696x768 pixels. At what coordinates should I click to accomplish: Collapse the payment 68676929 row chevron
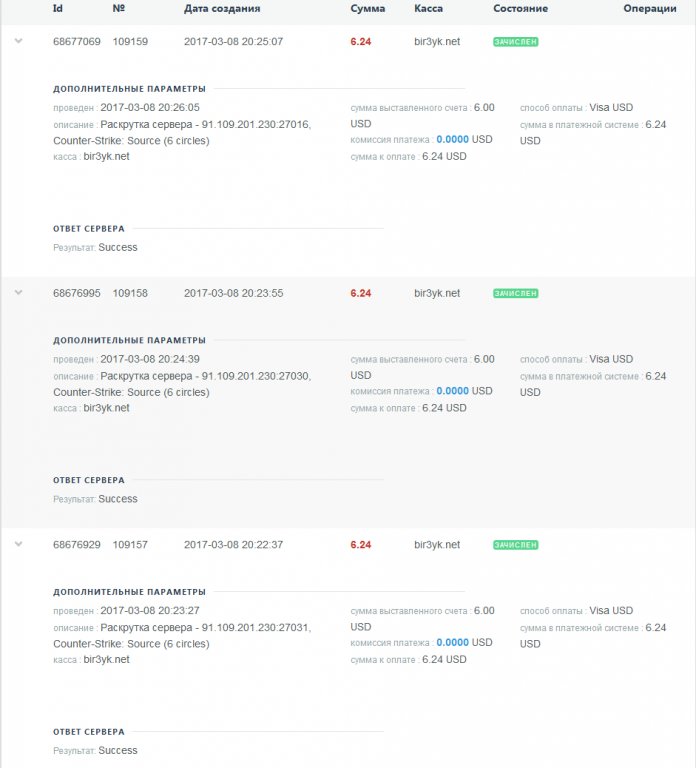(x=18, y=544)
